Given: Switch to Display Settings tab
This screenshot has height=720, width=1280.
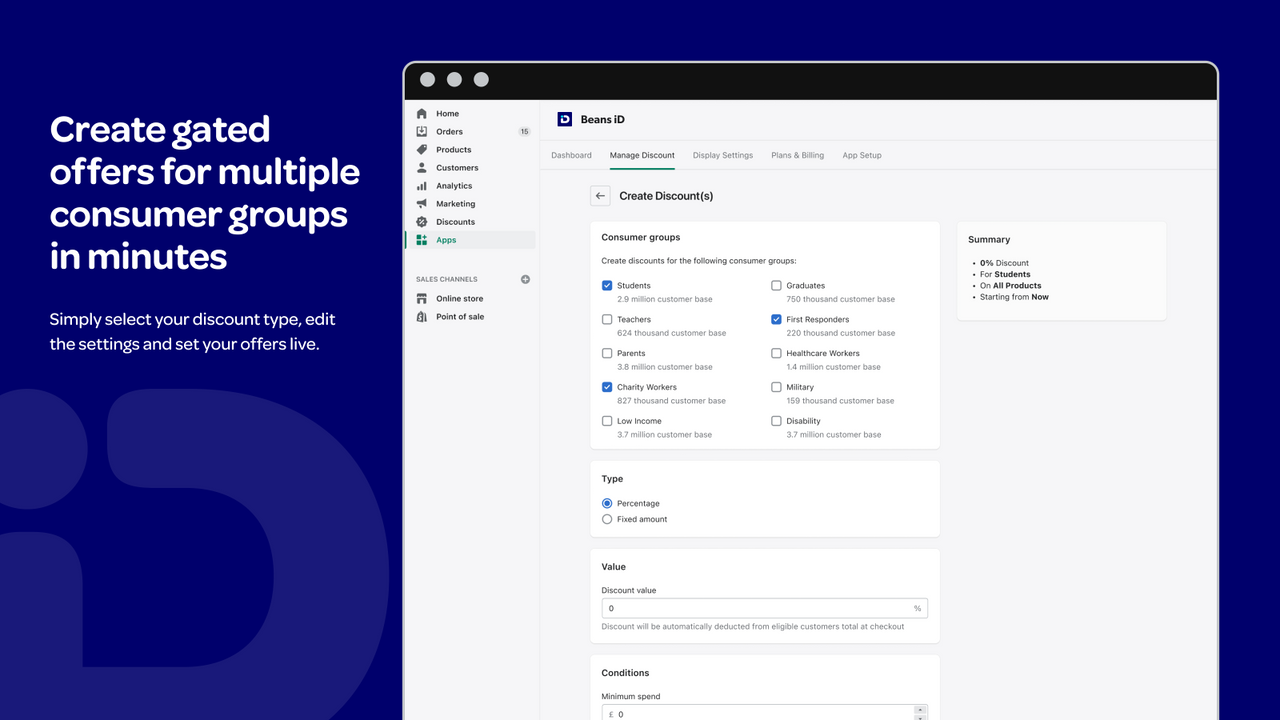Looking at the screenshot, I should coord(723,155).
